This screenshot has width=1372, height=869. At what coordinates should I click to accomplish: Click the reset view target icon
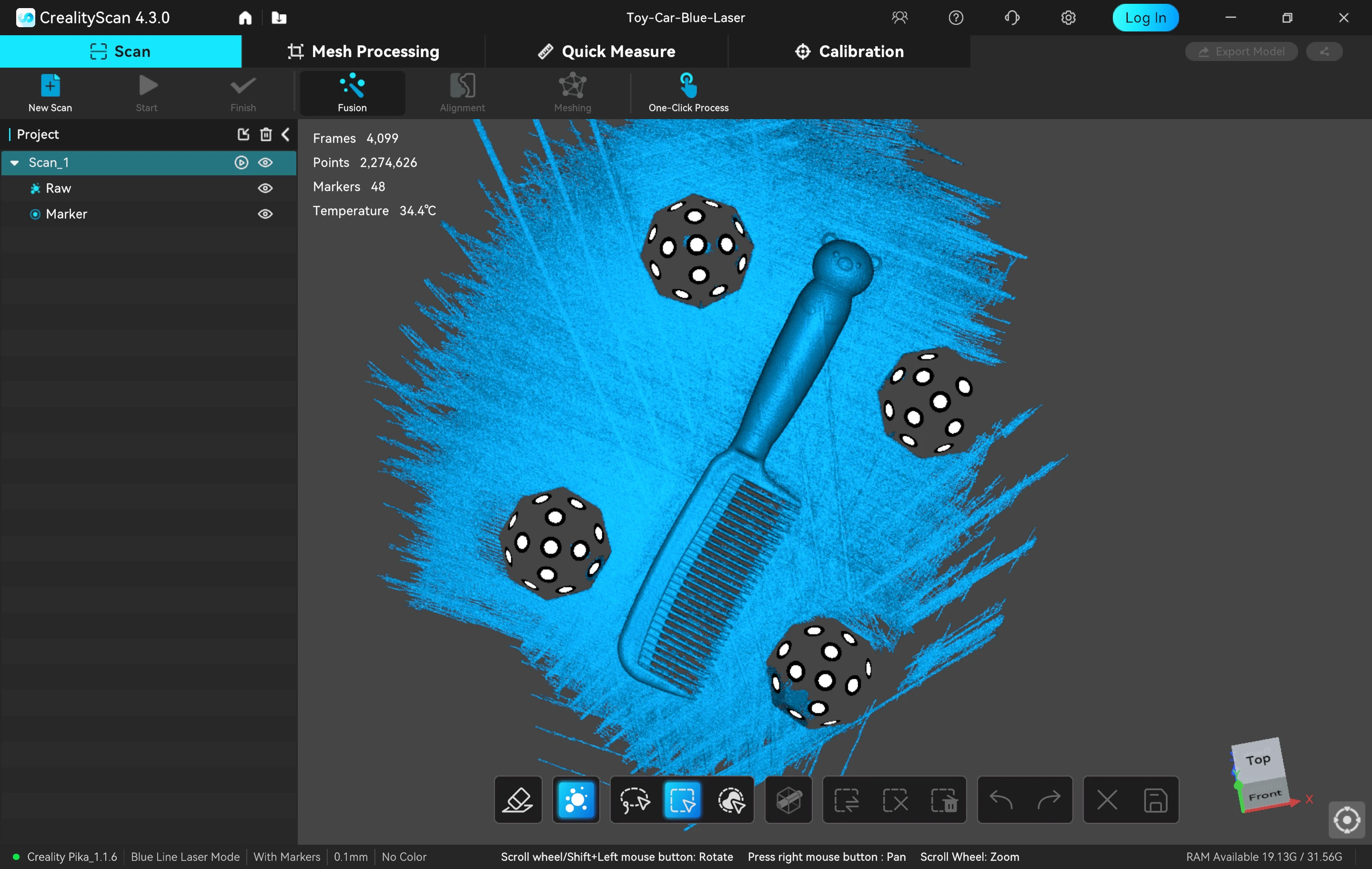[x=1347, y=820]
